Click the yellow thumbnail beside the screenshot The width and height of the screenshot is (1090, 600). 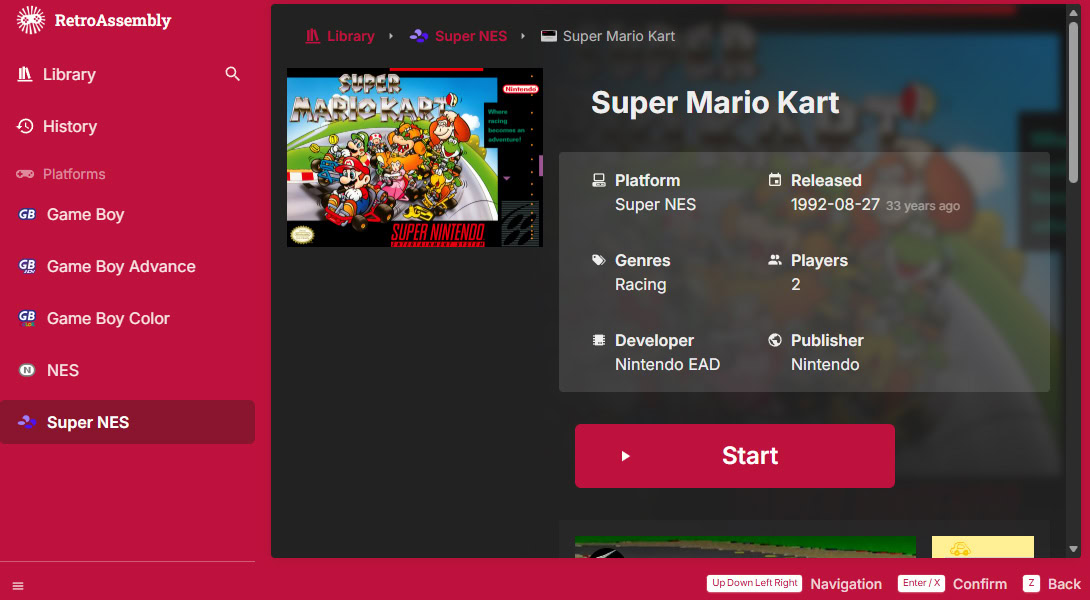[982, 547]
